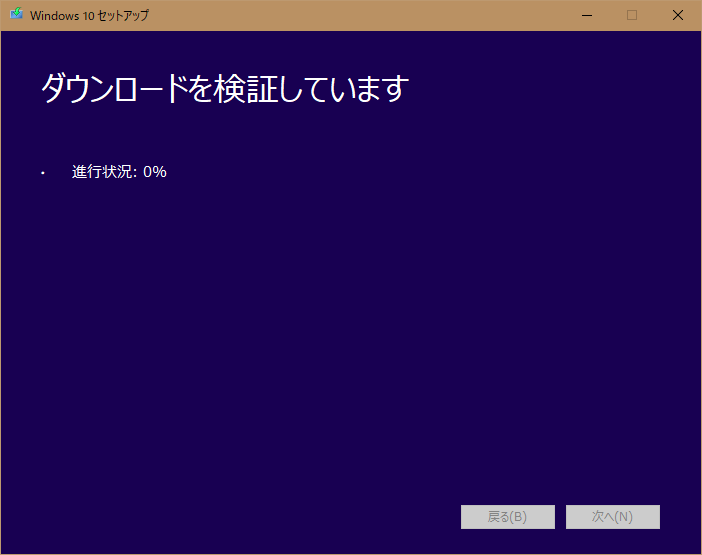Click the window's left border edge
This screenshot has height=555, width=702.
(x=1, y=300)
